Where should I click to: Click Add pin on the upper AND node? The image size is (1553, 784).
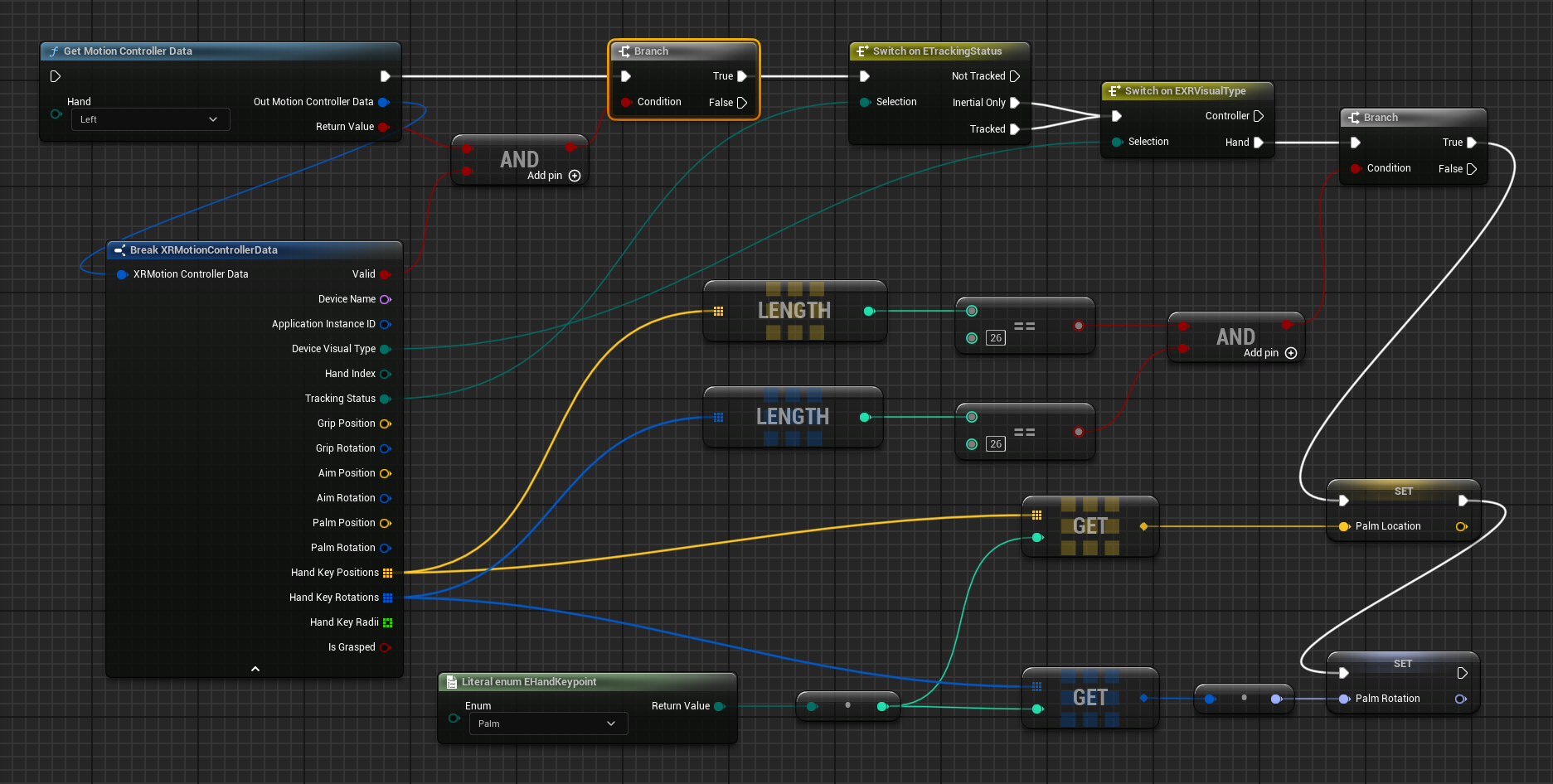coord(575,176)
